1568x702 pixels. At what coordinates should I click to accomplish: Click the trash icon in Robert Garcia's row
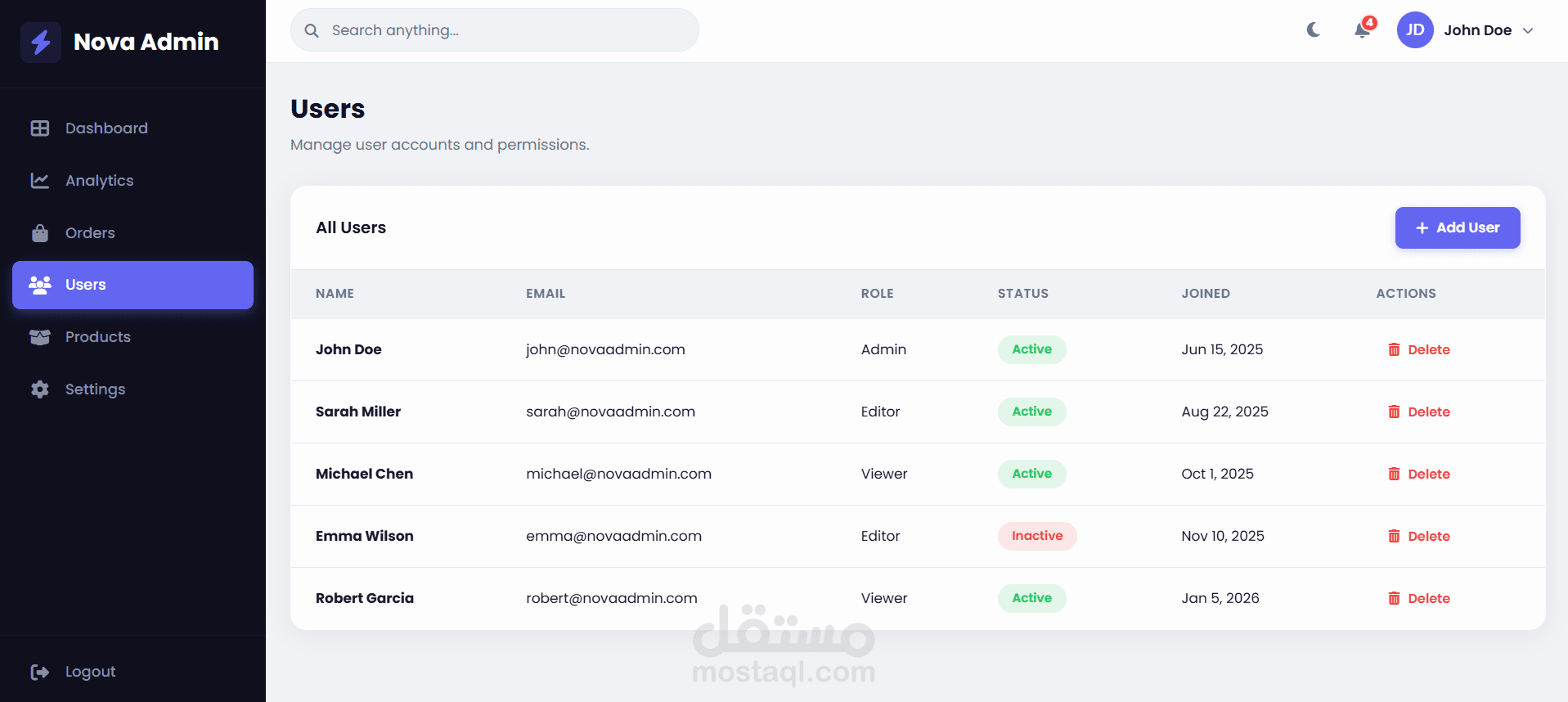(x=1394, y=598)
